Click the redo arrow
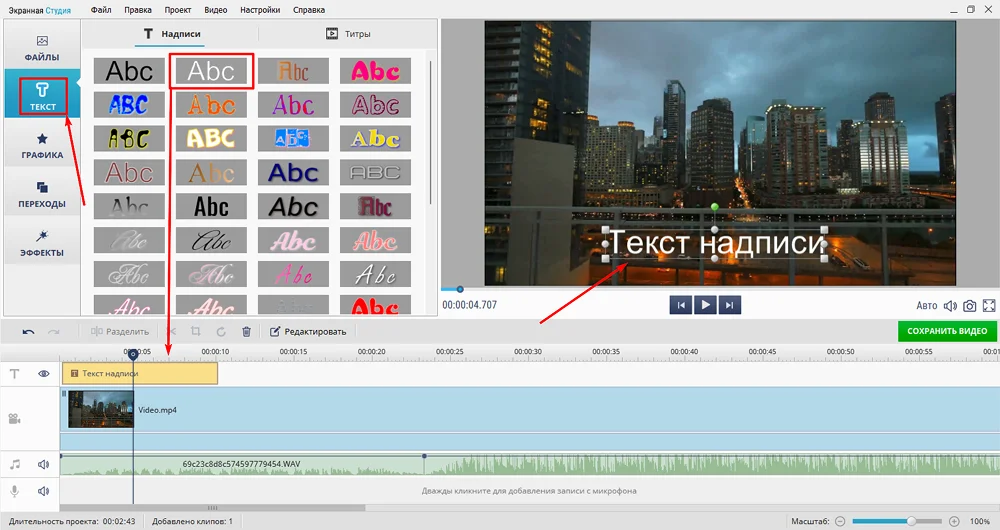 click(54, 332)
